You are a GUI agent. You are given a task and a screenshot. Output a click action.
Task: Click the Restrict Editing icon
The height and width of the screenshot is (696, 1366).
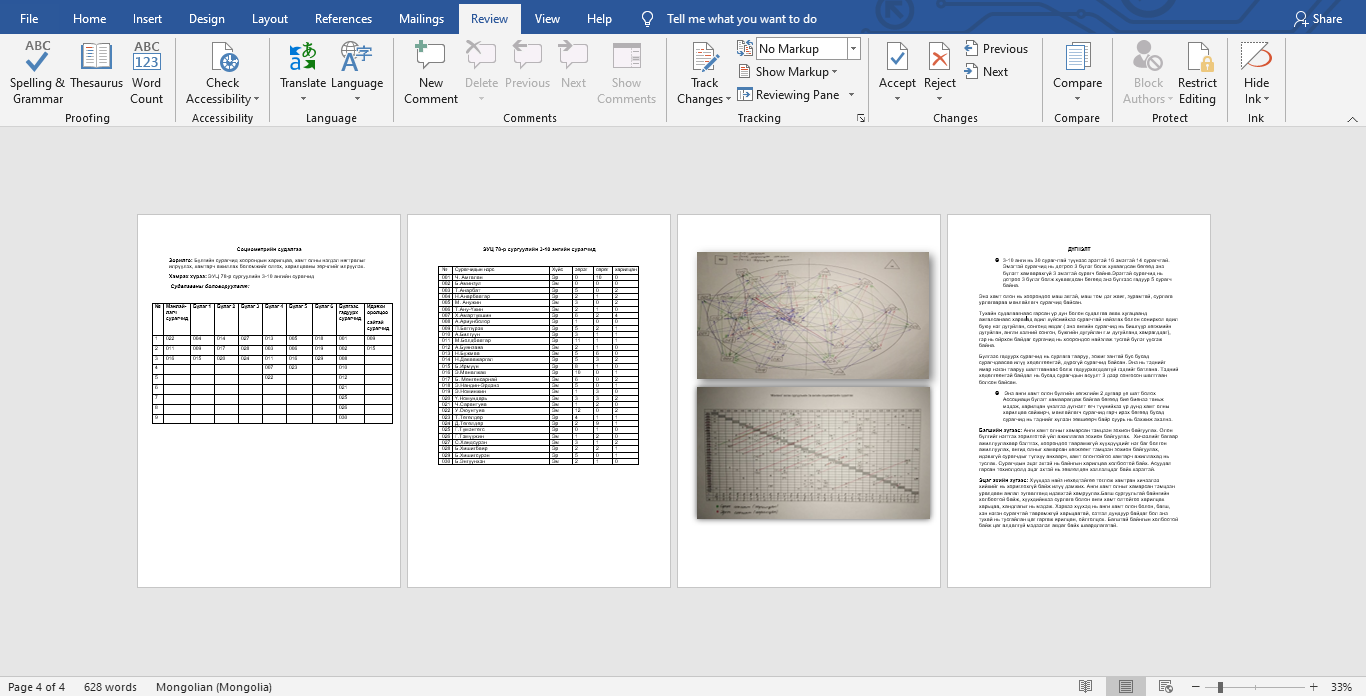click(x=1196, y=72)
